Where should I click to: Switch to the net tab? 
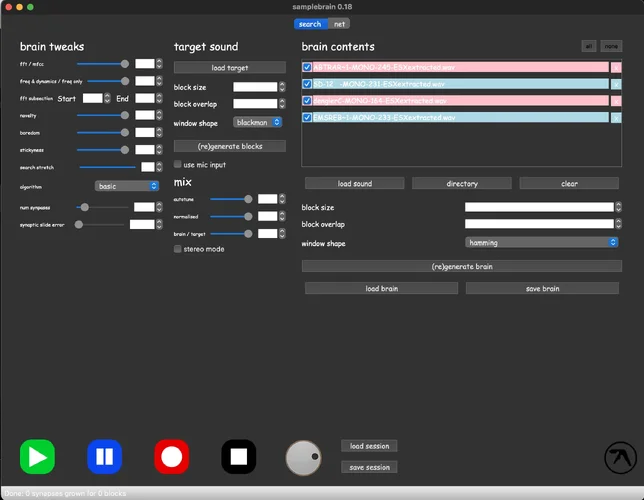click(339, 24)
